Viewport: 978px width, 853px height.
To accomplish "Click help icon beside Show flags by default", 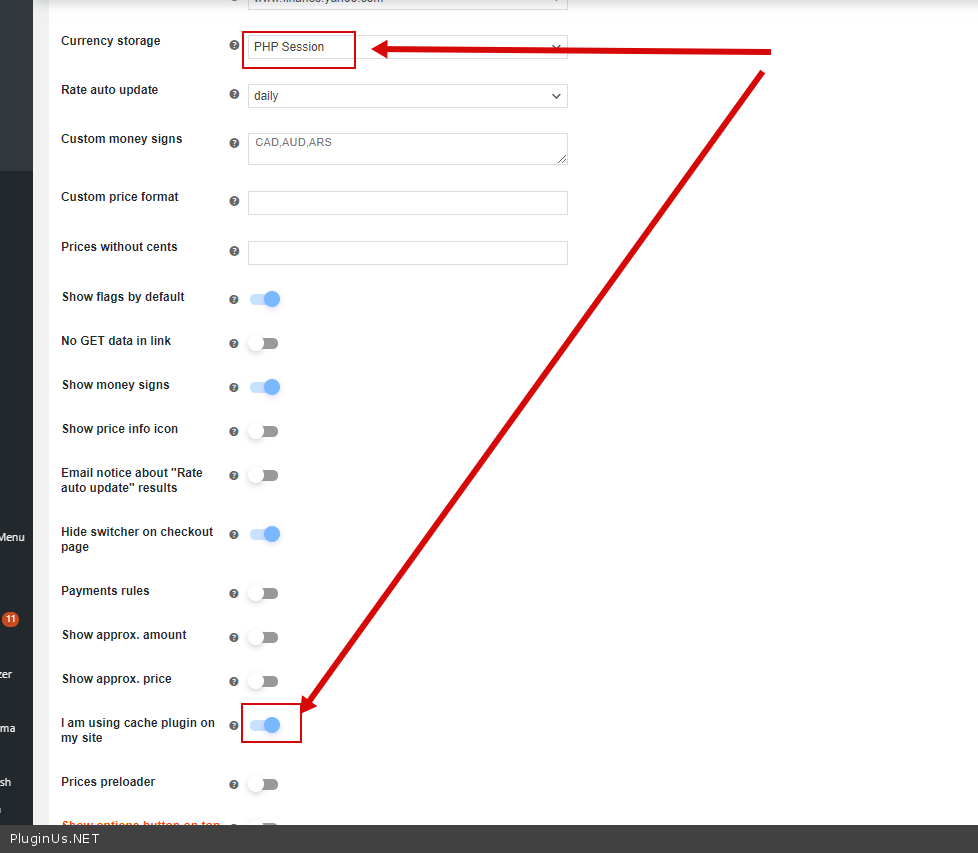I will pyautogui.click(x=234, y=299).
